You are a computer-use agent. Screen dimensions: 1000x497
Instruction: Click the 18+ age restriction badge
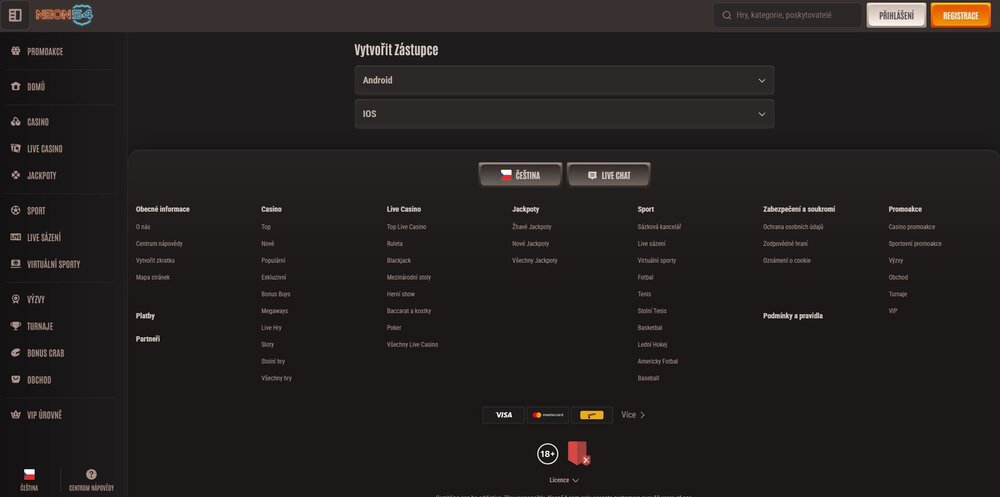[548, 454]
